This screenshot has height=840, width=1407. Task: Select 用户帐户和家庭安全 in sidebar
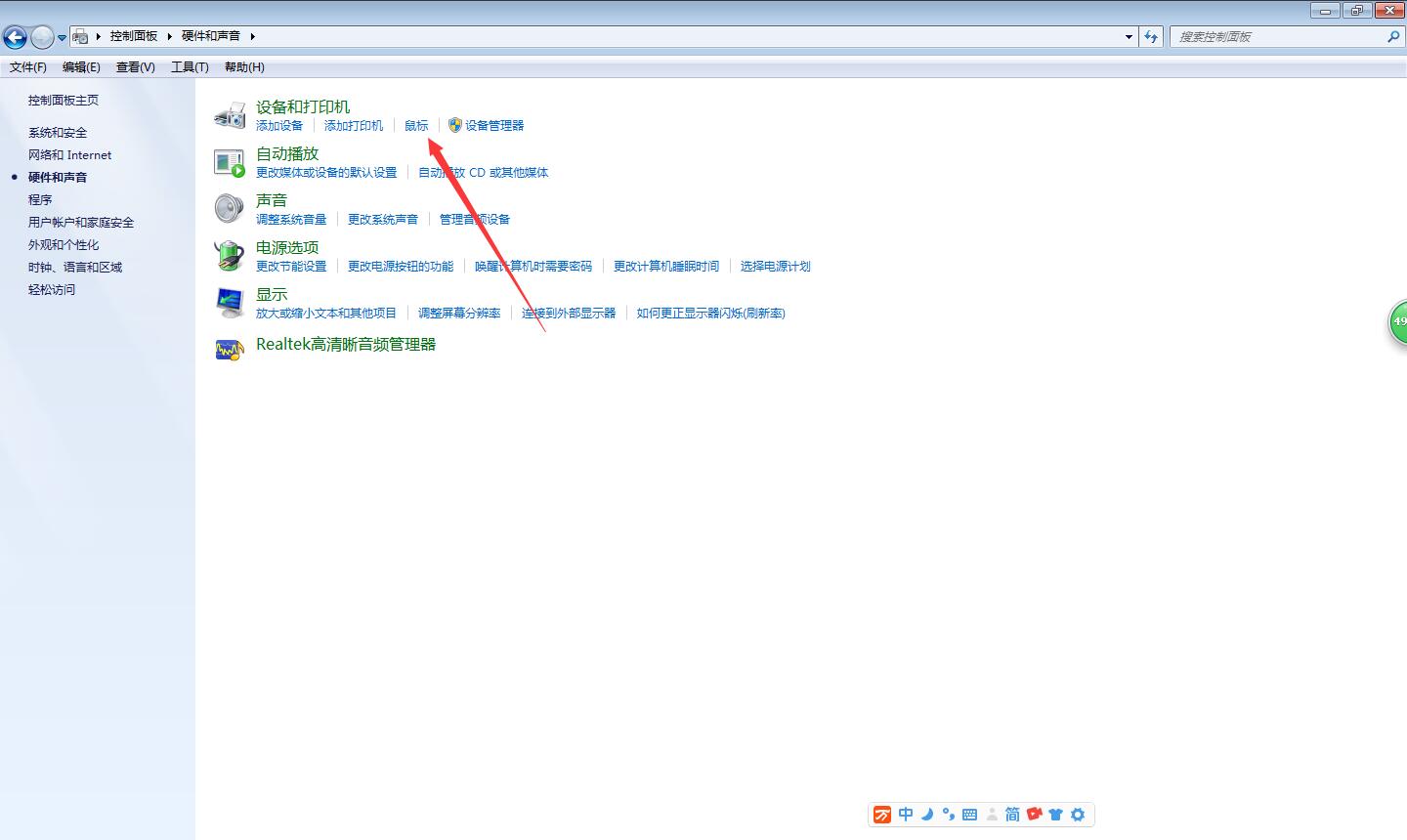click(x=81, y=223)
